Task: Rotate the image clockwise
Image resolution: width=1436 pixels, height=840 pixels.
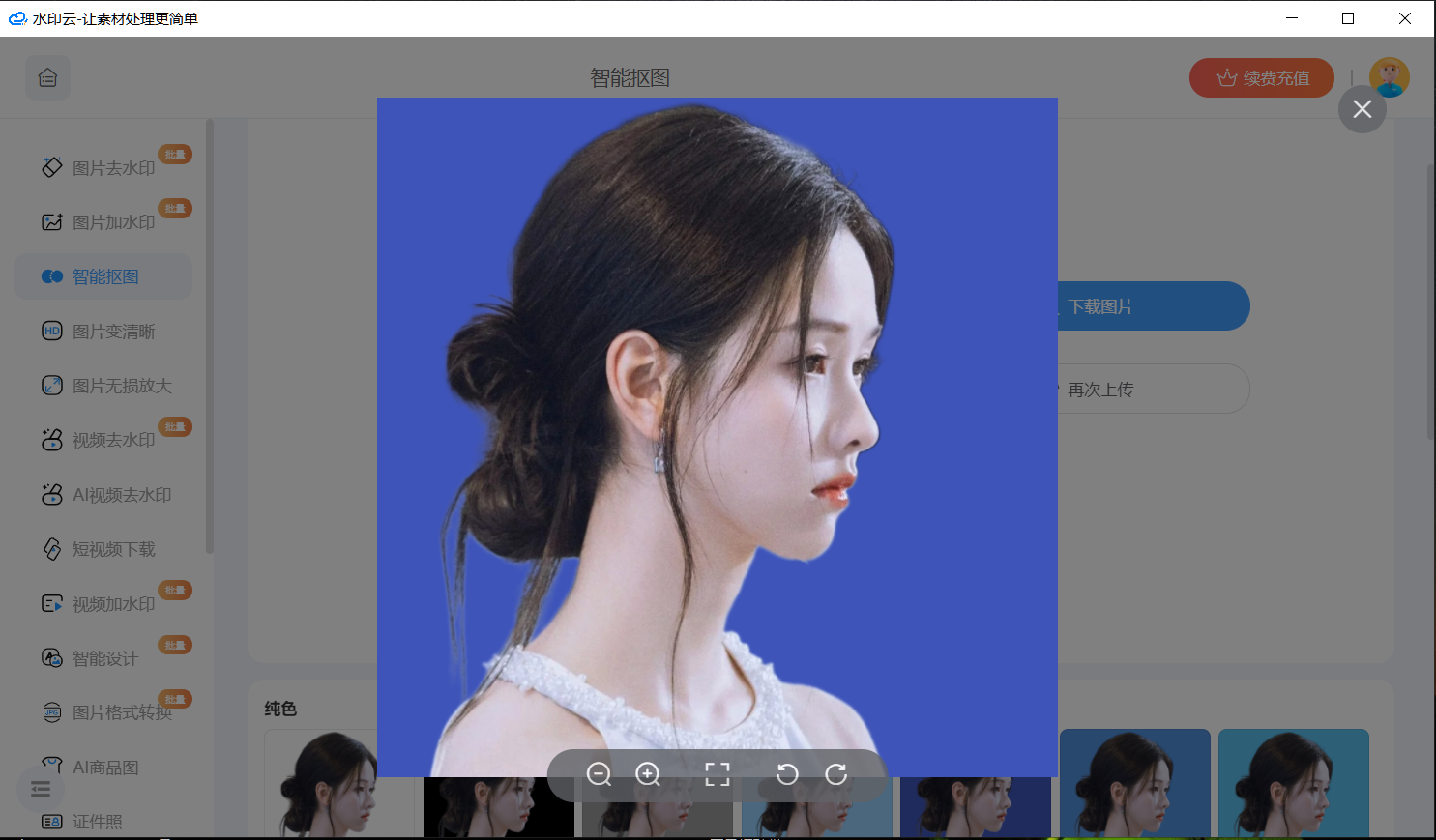Action: coord(836,774)
